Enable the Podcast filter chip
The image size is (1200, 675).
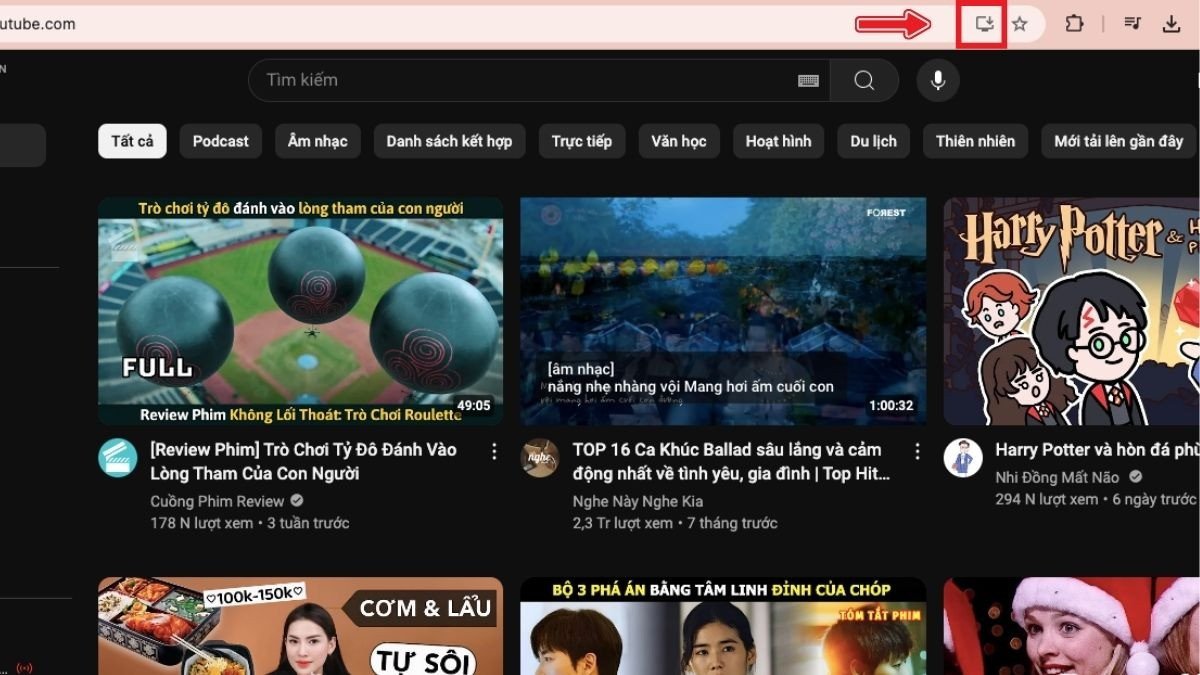pyautogui.click(x=220, y=141)
